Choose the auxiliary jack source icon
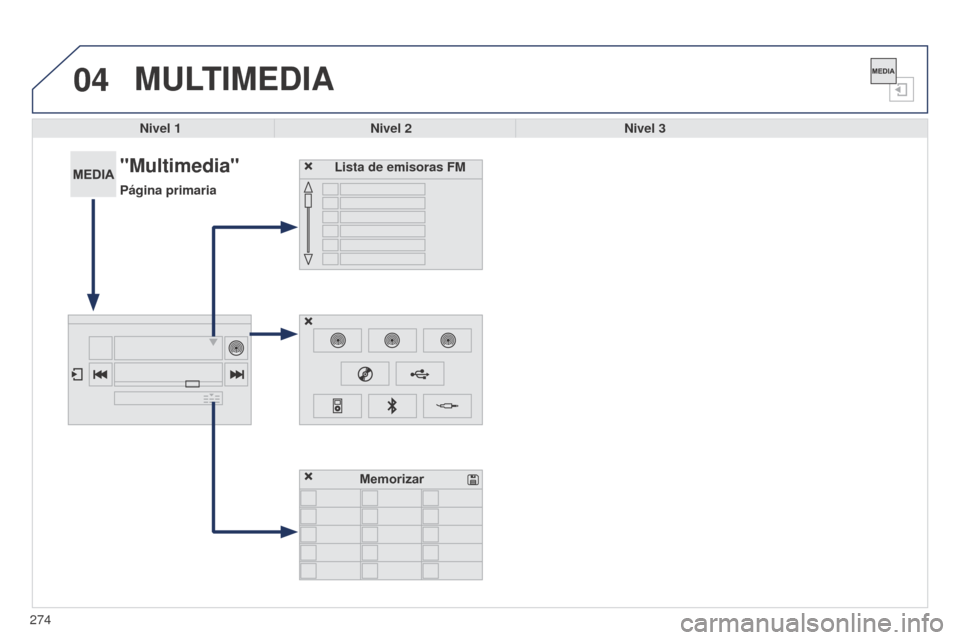This screenshot has height=640, width=960. click(x=448, y=406)
